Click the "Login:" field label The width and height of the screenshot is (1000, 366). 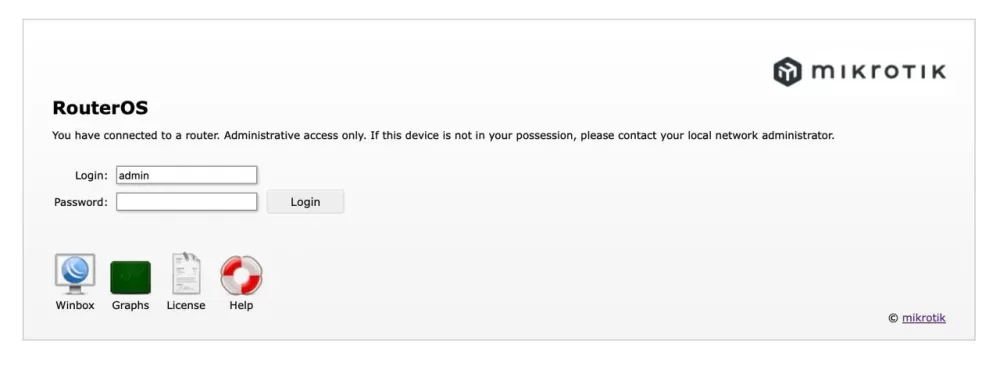coord(91,175)
